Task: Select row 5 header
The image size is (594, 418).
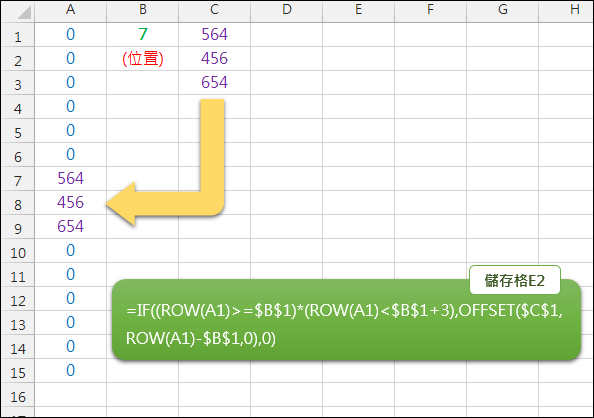Action: (x=18, y=131)
